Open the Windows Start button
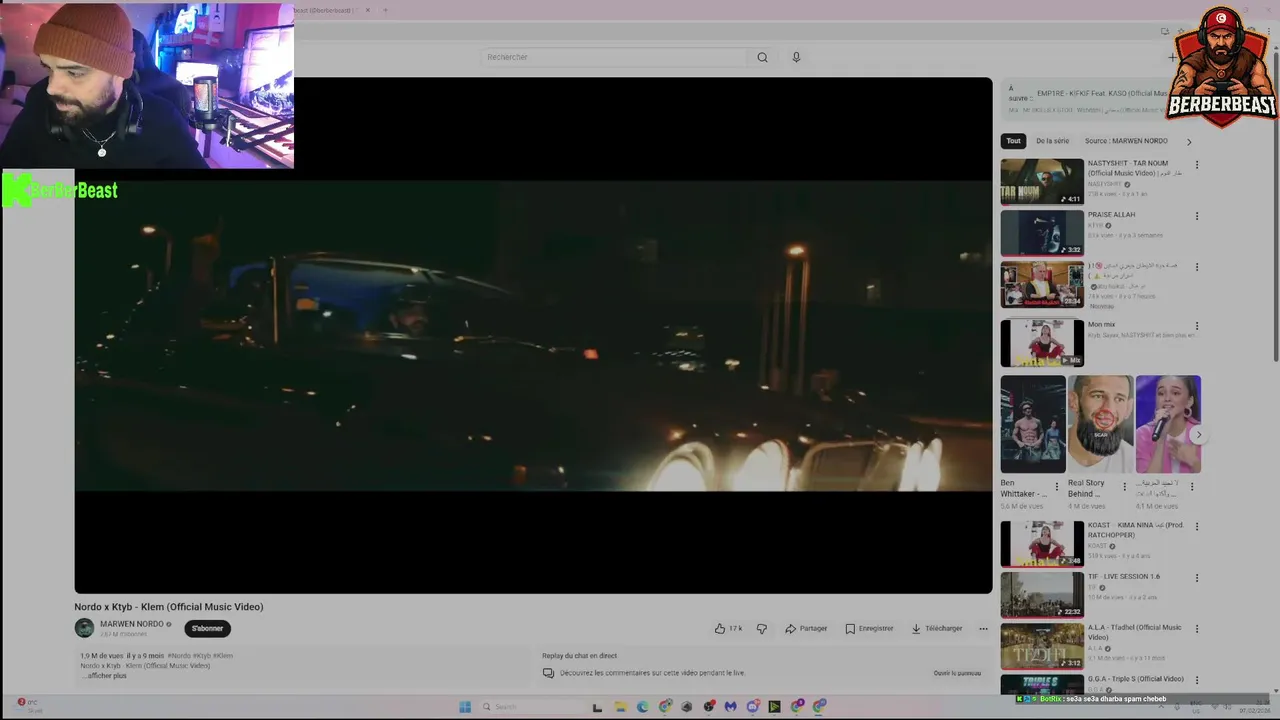The height and width of the screenshot is (720, 1280). tap(465, 707)
